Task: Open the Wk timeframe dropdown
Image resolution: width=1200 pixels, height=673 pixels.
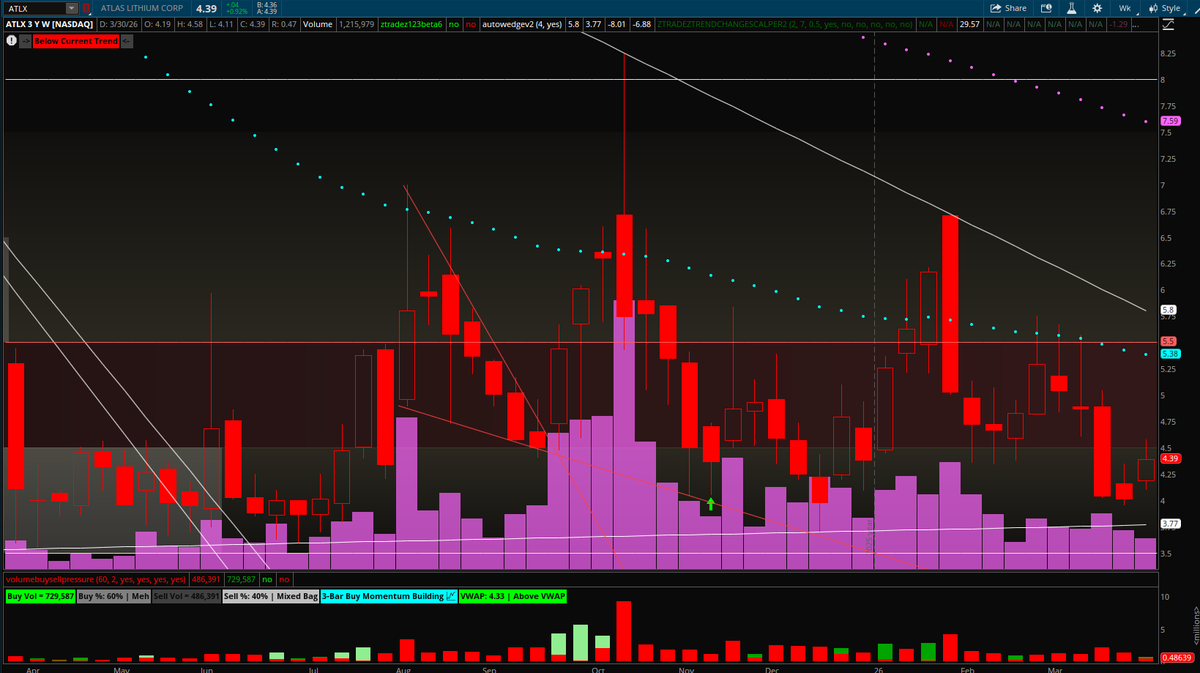Action: pos(1125,8)
